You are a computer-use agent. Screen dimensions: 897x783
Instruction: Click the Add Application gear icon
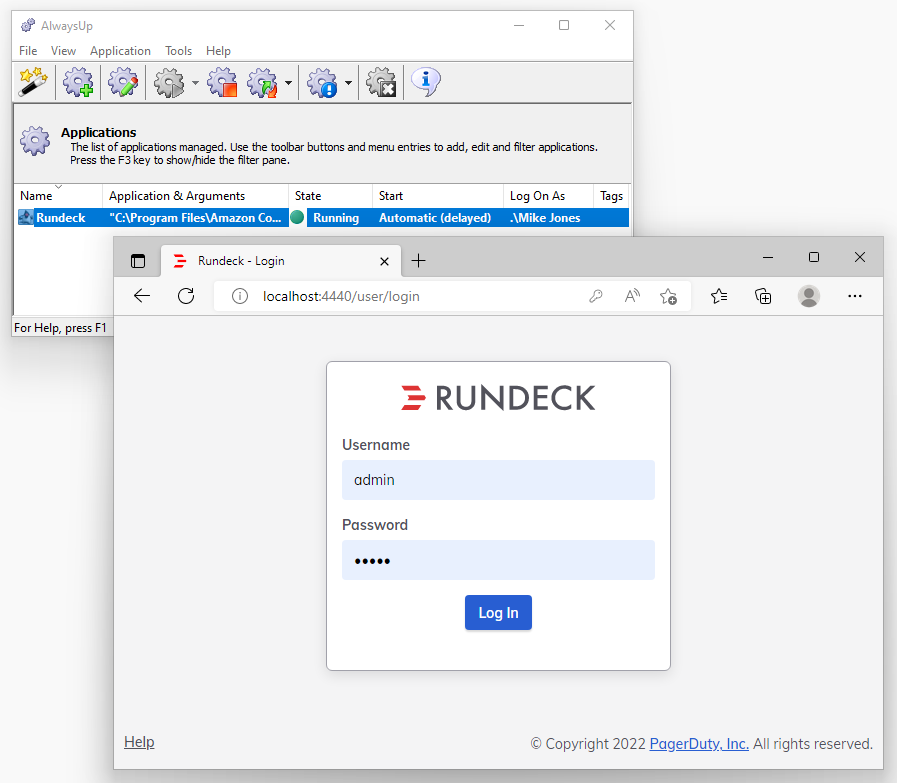tap(78, 82)
